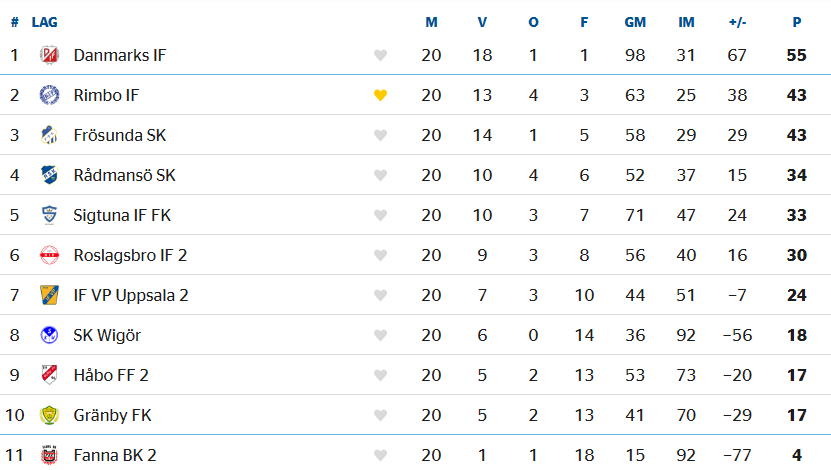Mark Frösunda SK as favorite
The image size is (831, 470).
380,135
